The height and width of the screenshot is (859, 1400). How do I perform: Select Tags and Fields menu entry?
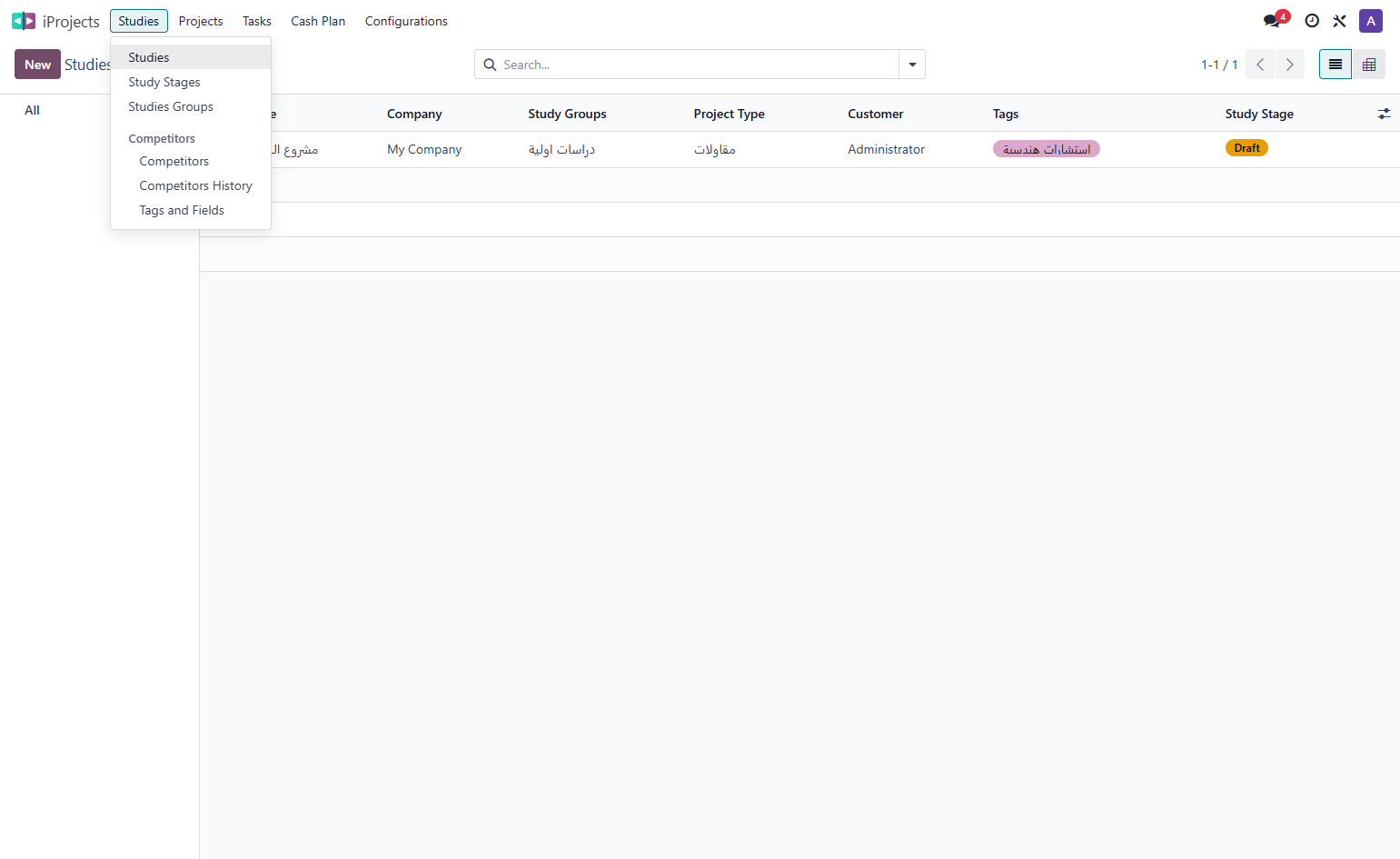[x=191, y=210]
